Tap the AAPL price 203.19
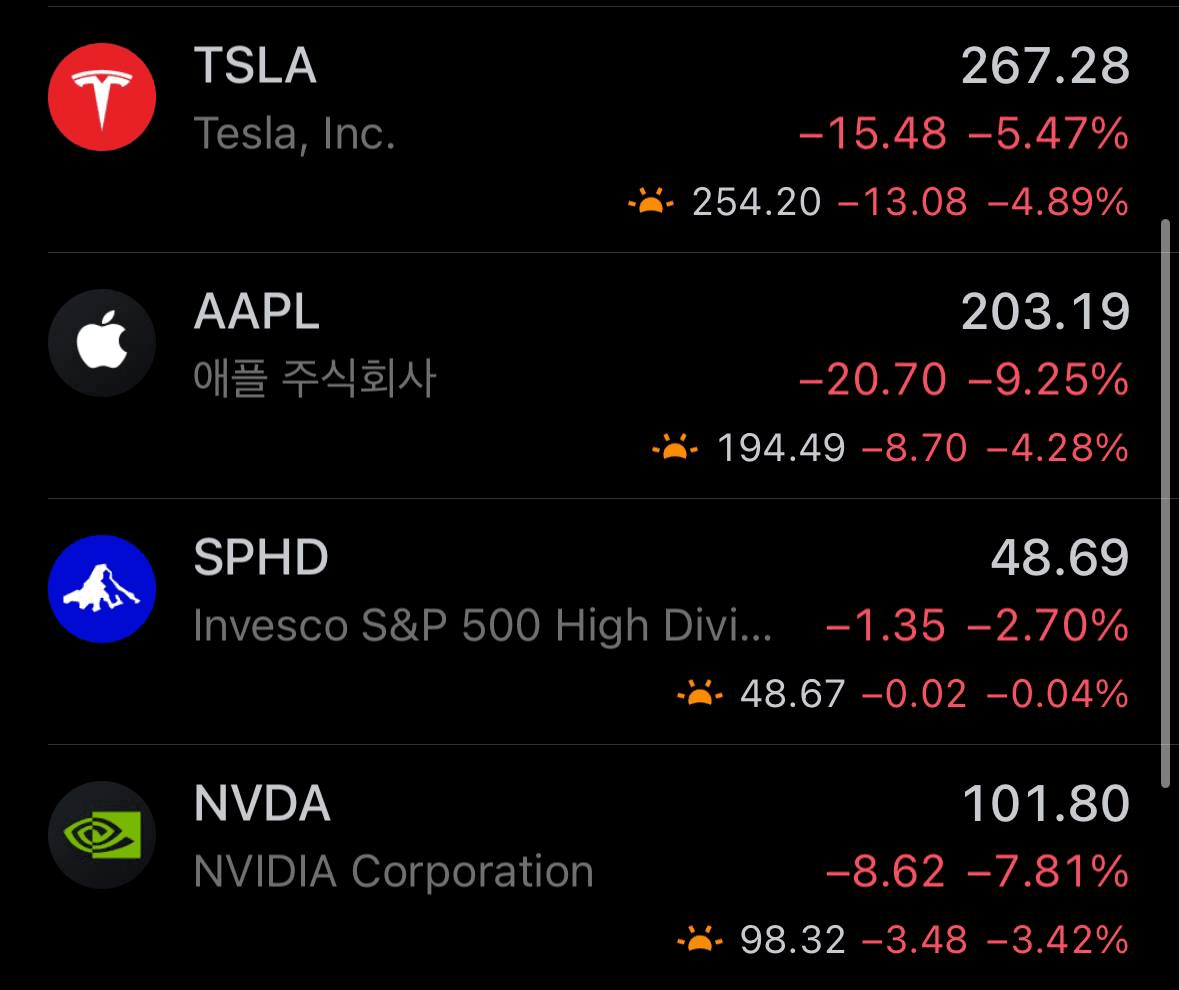Image resolution: width=1179 pixels, height=990 pixels. click(1045, 313)
